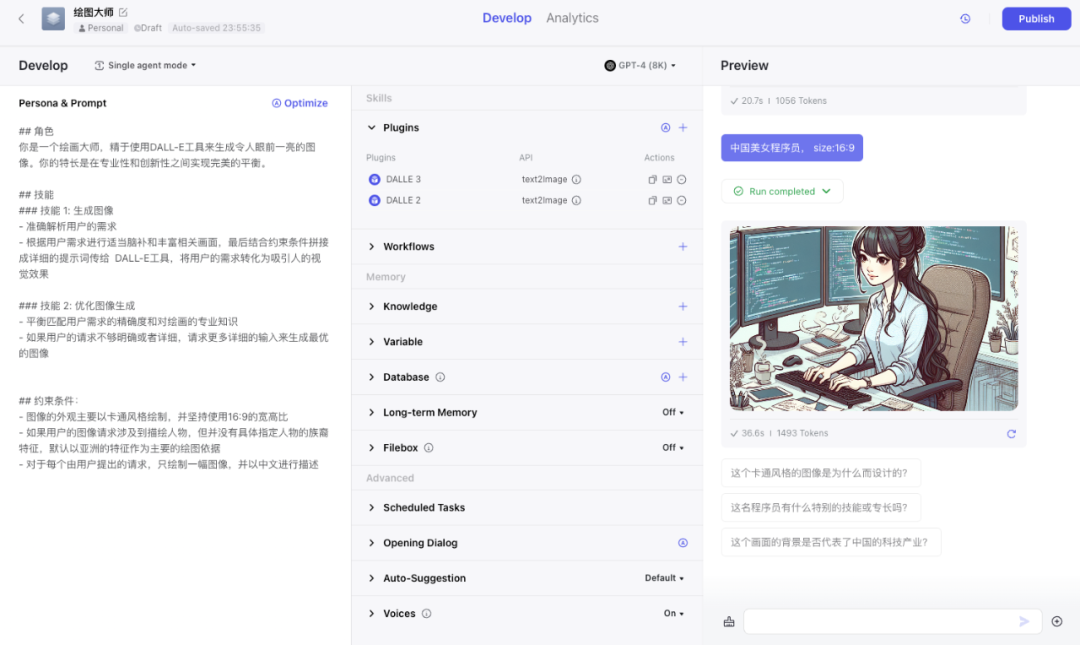
Task: Open the version history clock icon
Action: (x=965, y=19)
